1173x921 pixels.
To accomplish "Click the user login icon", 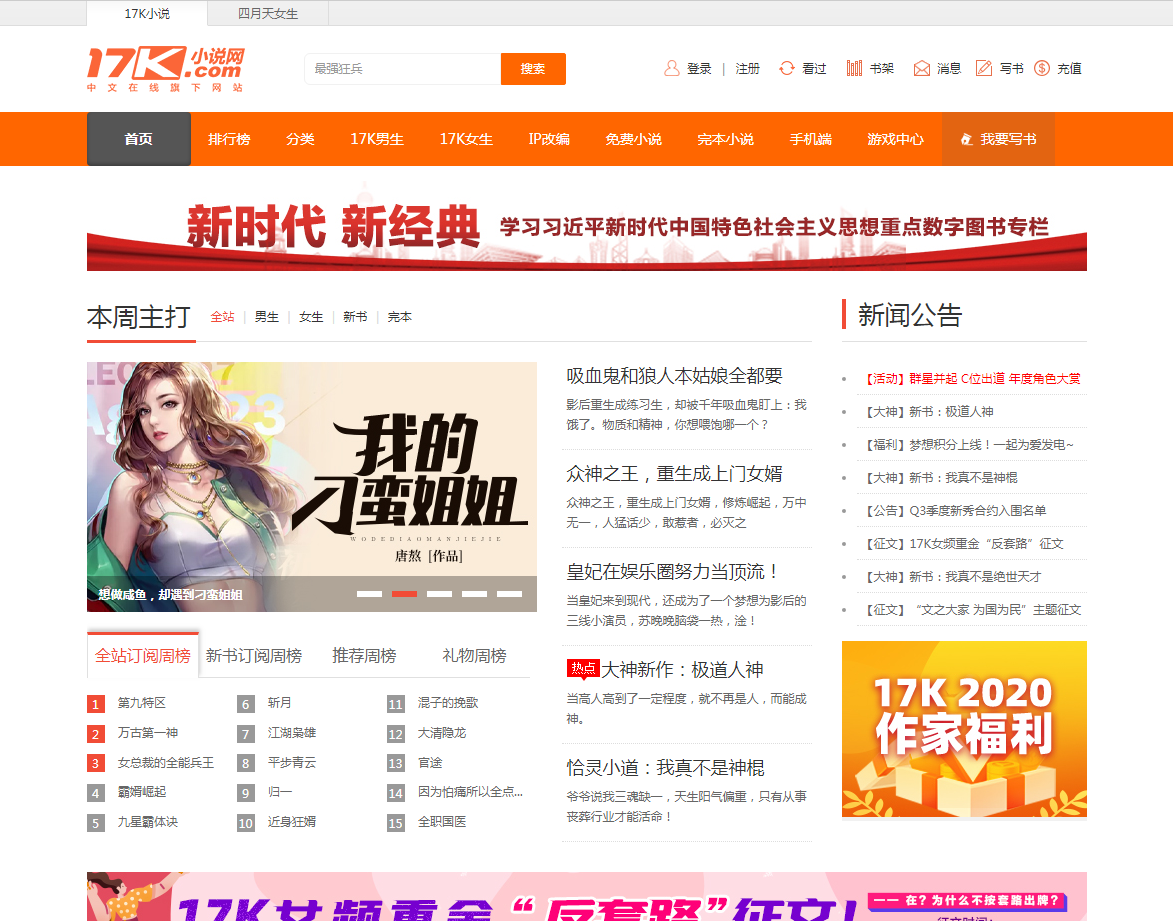I will pos(672,68).
